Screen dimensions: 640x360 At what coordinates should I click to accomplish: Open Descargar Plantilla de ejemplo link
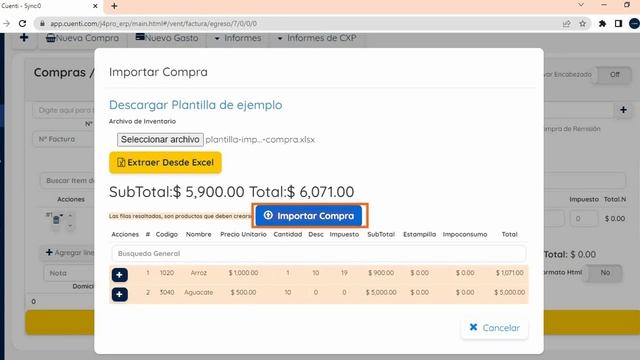[x=196, y=105]
